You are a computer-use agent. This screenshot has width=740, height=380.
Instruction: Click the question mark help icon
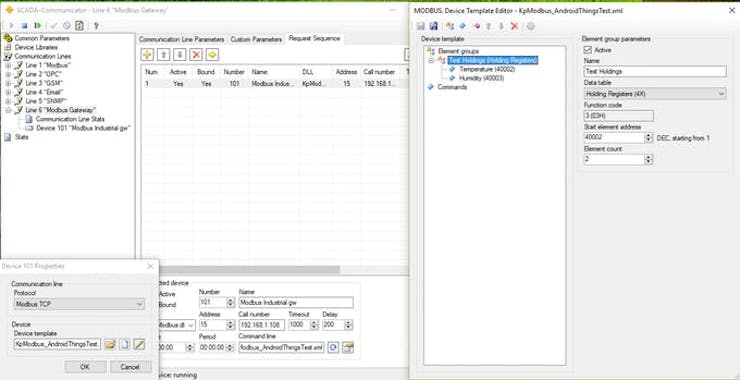click(x=96, y=25)
